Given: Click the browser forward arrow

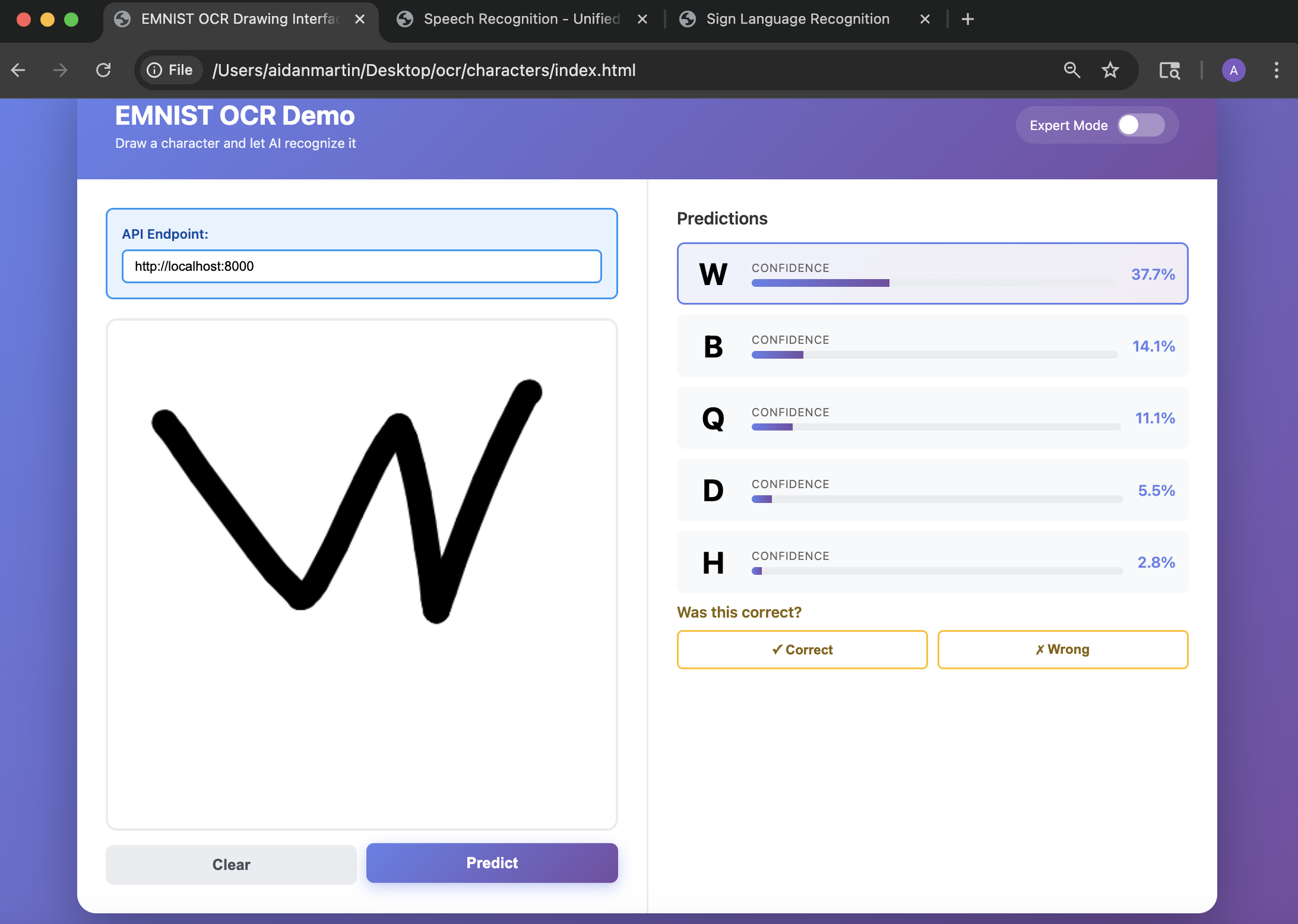Looking at the screenshot, I should pyautogui.click(x=60, y=70).
